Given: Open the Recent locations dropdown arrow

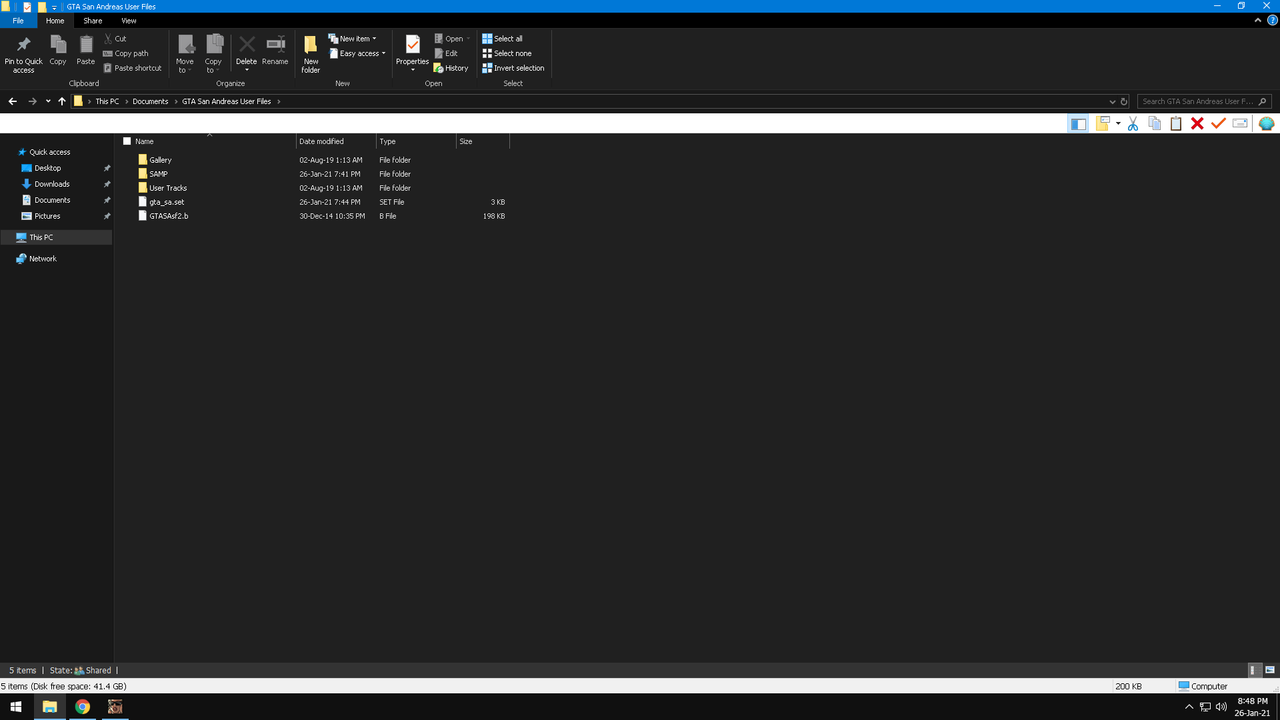Looking at the screenshot, I should [x=48, y=101].
